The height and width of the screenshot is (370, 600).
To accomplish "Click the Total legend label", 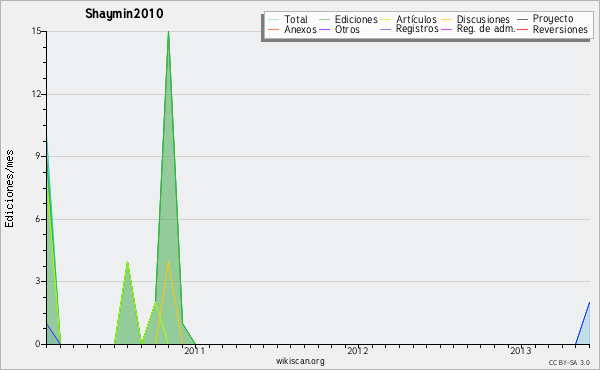I will [296, 19].
